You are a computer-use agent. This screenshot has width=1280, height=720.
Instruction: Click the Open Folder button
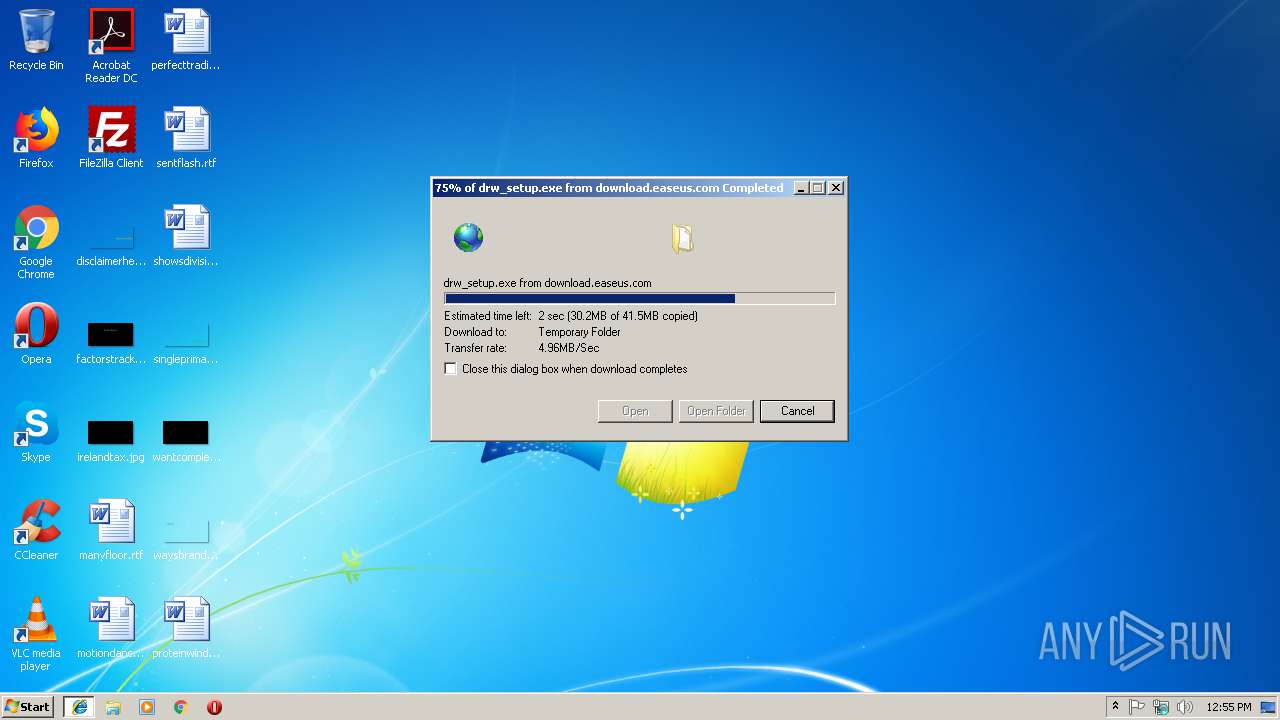coord(716,411)
